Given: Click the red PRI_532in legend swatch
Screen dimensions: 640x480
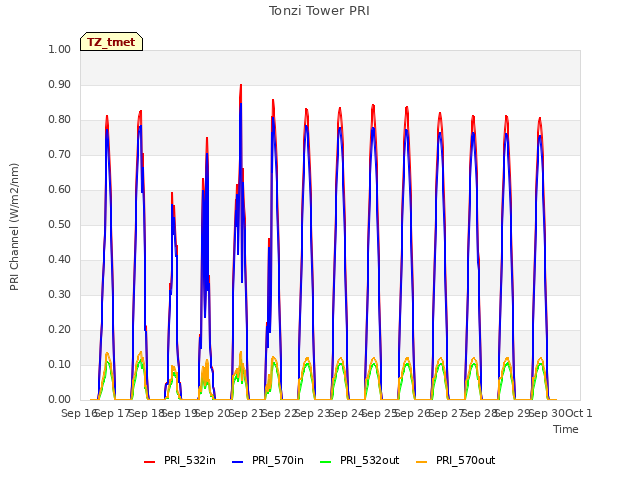Looking at the screenshot, I should [149, 462].
